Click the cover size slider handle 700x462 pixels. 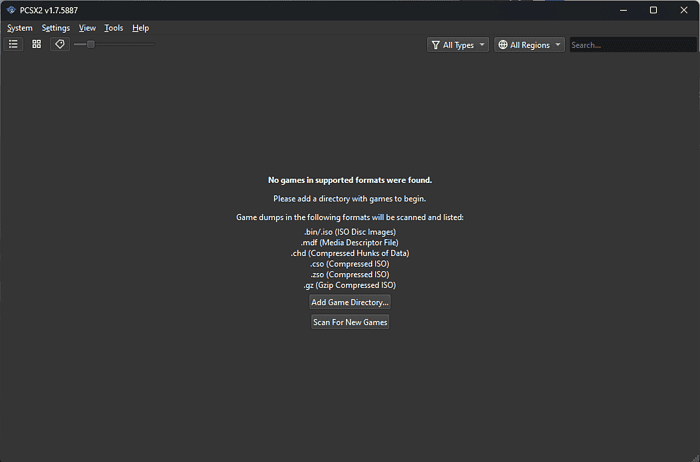pos(90,44)
